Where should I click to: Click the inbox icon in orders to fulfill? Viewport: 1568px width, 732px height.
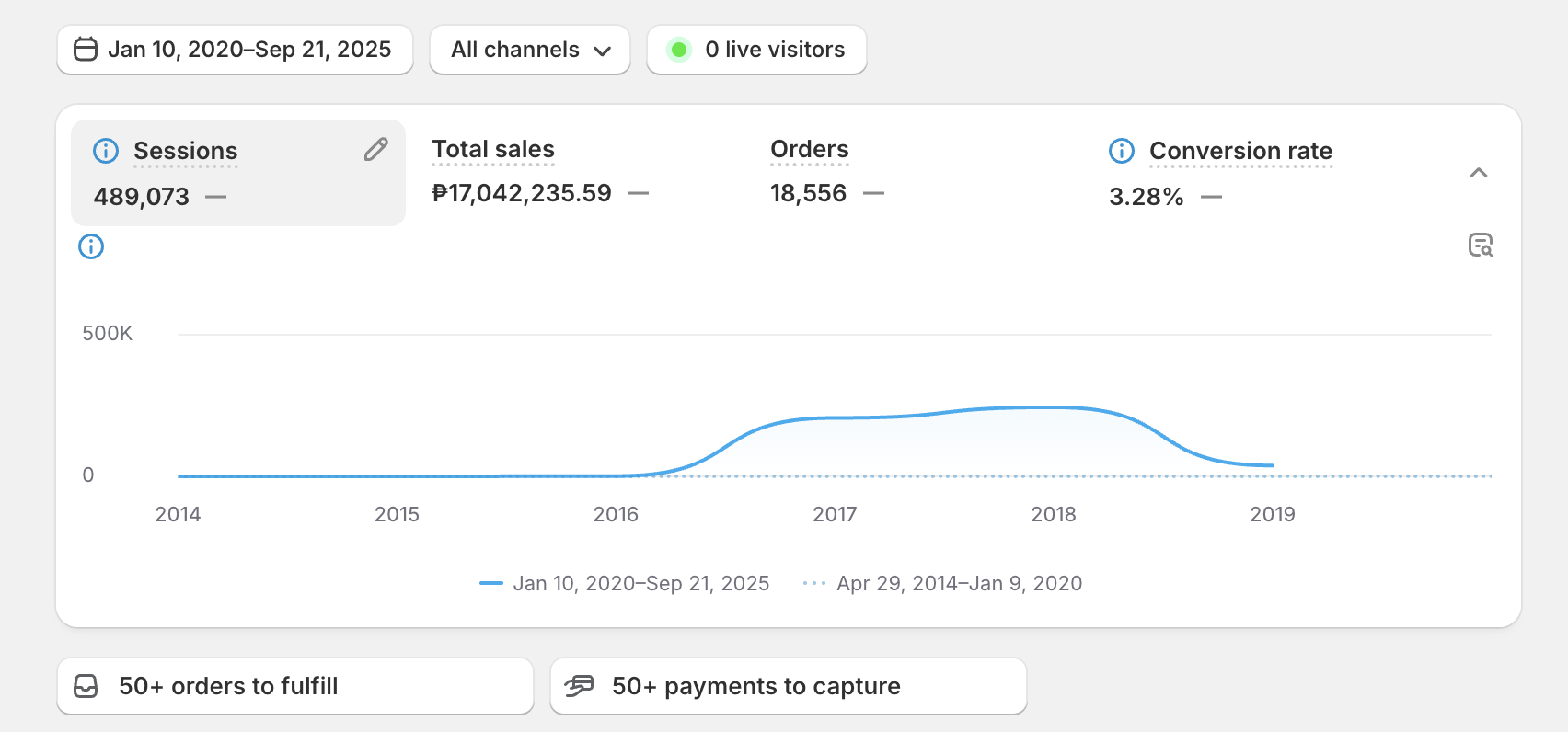86,687
